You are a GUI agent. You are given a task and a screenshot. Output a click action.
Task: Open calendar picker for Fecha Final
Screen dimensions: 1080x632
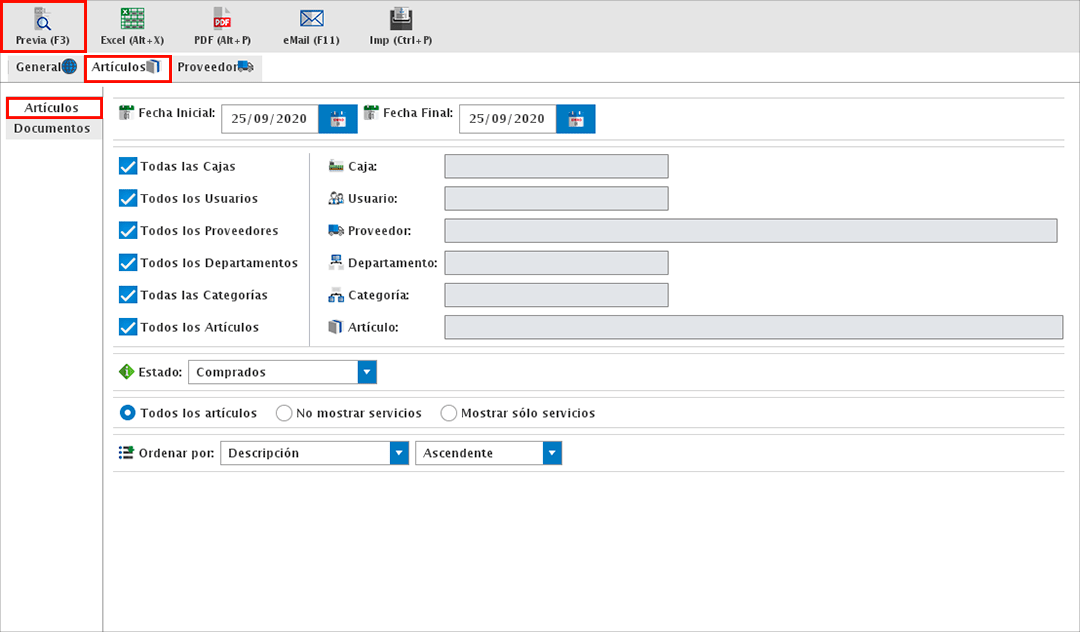(576, 119)
